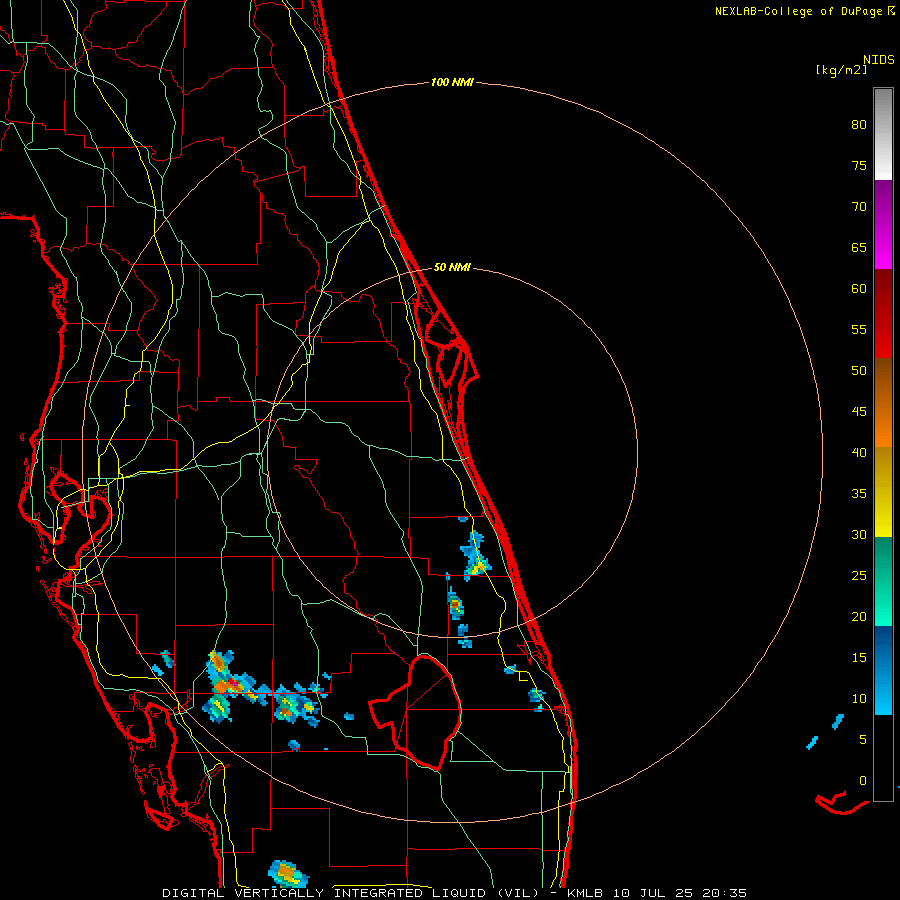Click the 15 value on the color scale
The image size is (900, 900).
859,658
